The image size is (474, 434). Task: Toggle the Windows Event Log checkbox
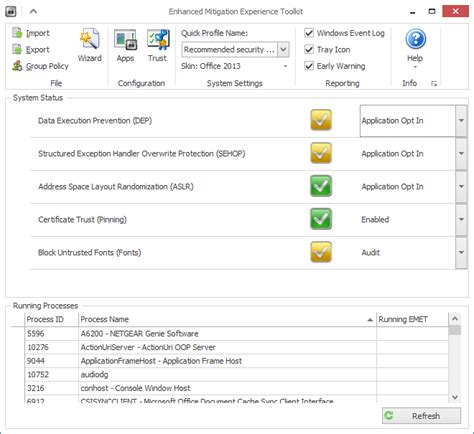(x=309, y=33)
